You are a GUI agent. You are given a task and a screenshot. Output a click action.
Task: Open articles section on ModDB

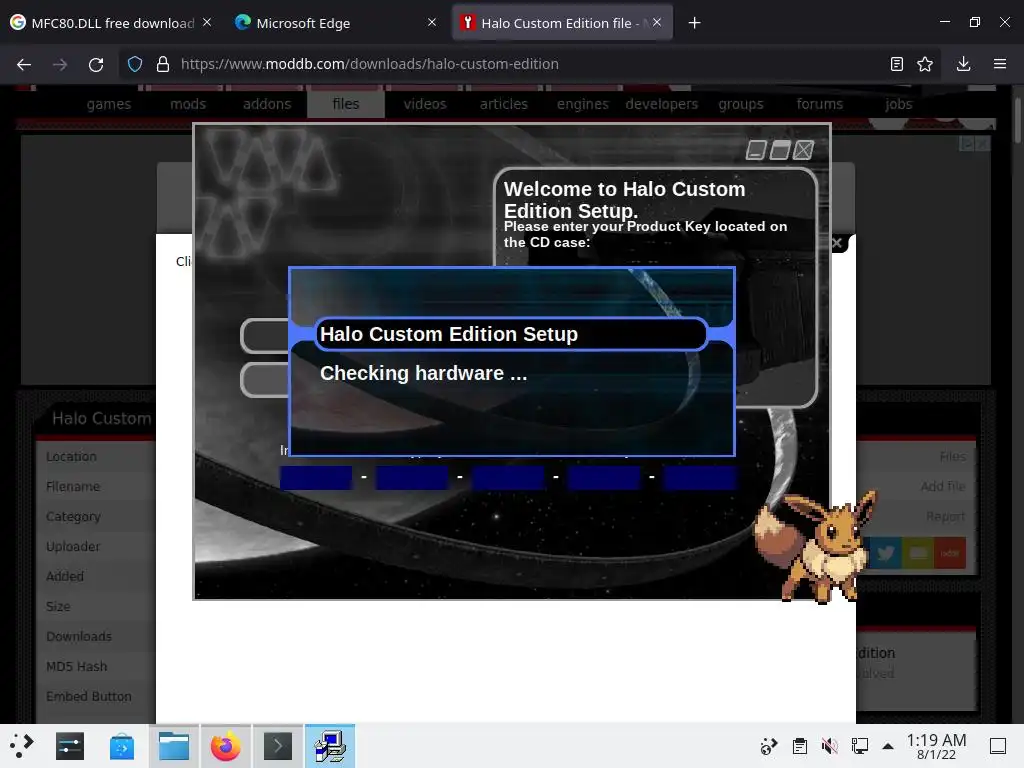(504, 104)
